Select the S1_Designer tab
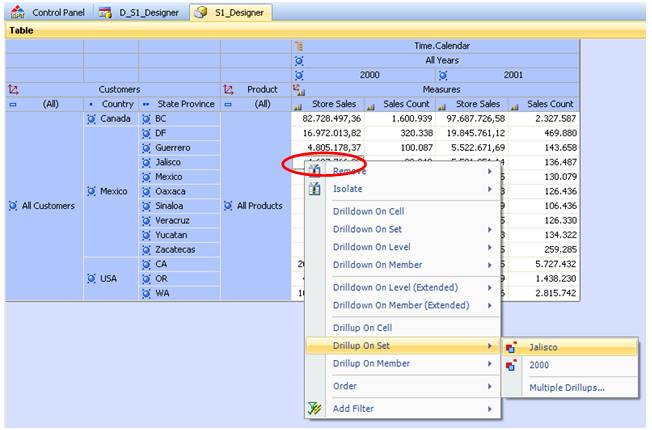 230,12
